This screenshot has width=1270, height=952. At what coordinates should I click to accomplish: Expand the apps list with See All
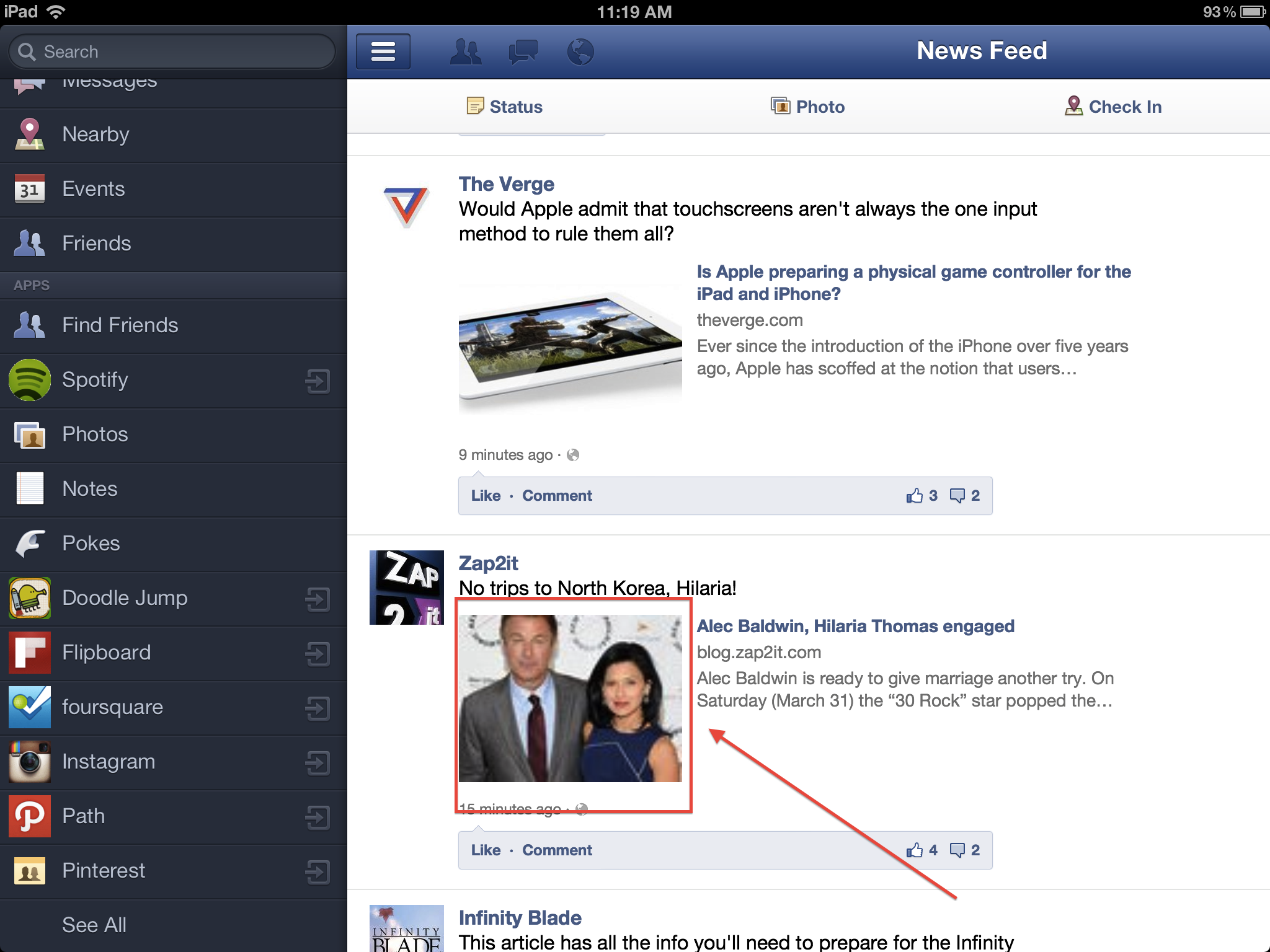94,925
